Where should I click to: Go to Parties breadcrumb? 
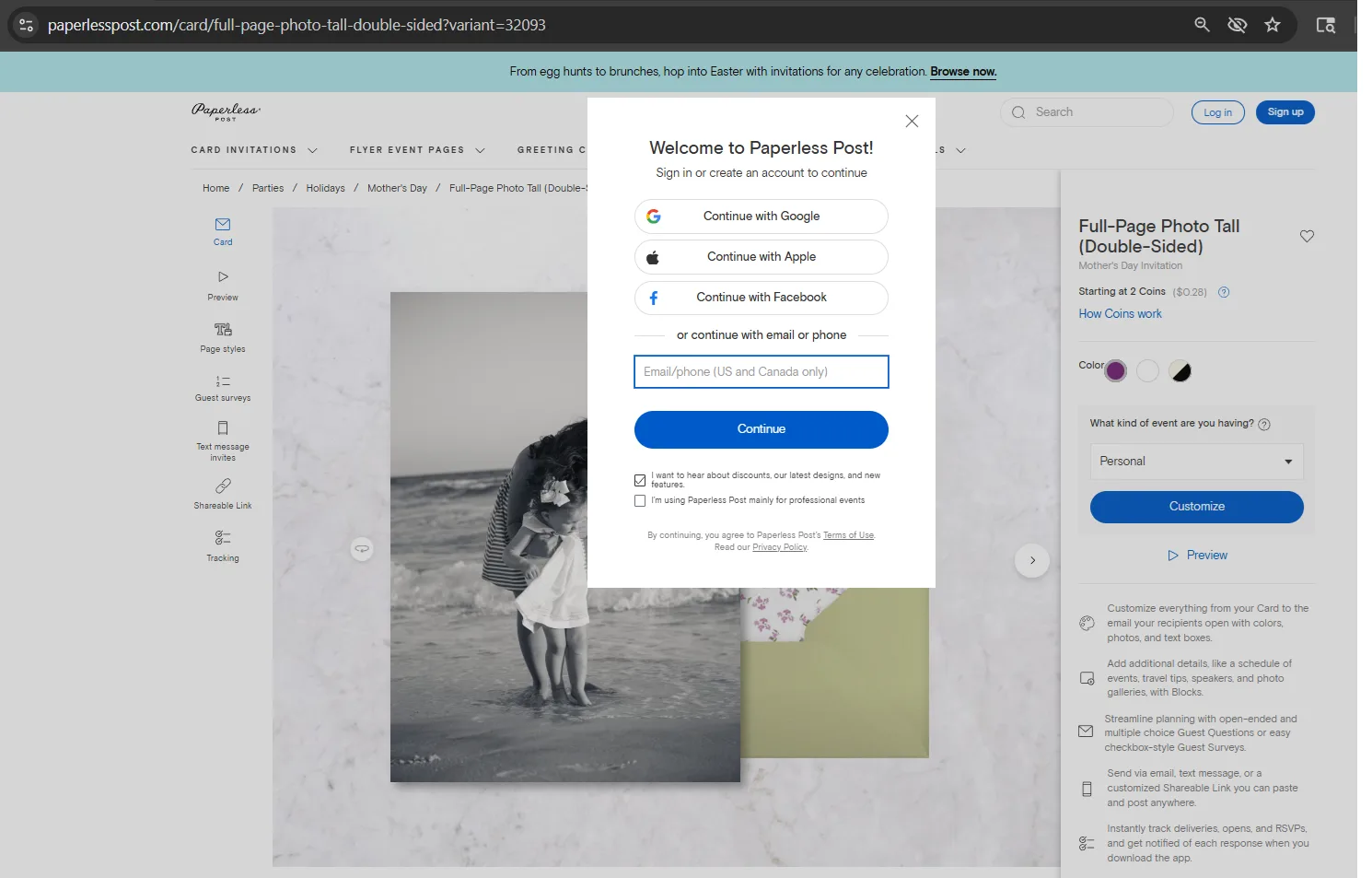(x=268, y=188)
